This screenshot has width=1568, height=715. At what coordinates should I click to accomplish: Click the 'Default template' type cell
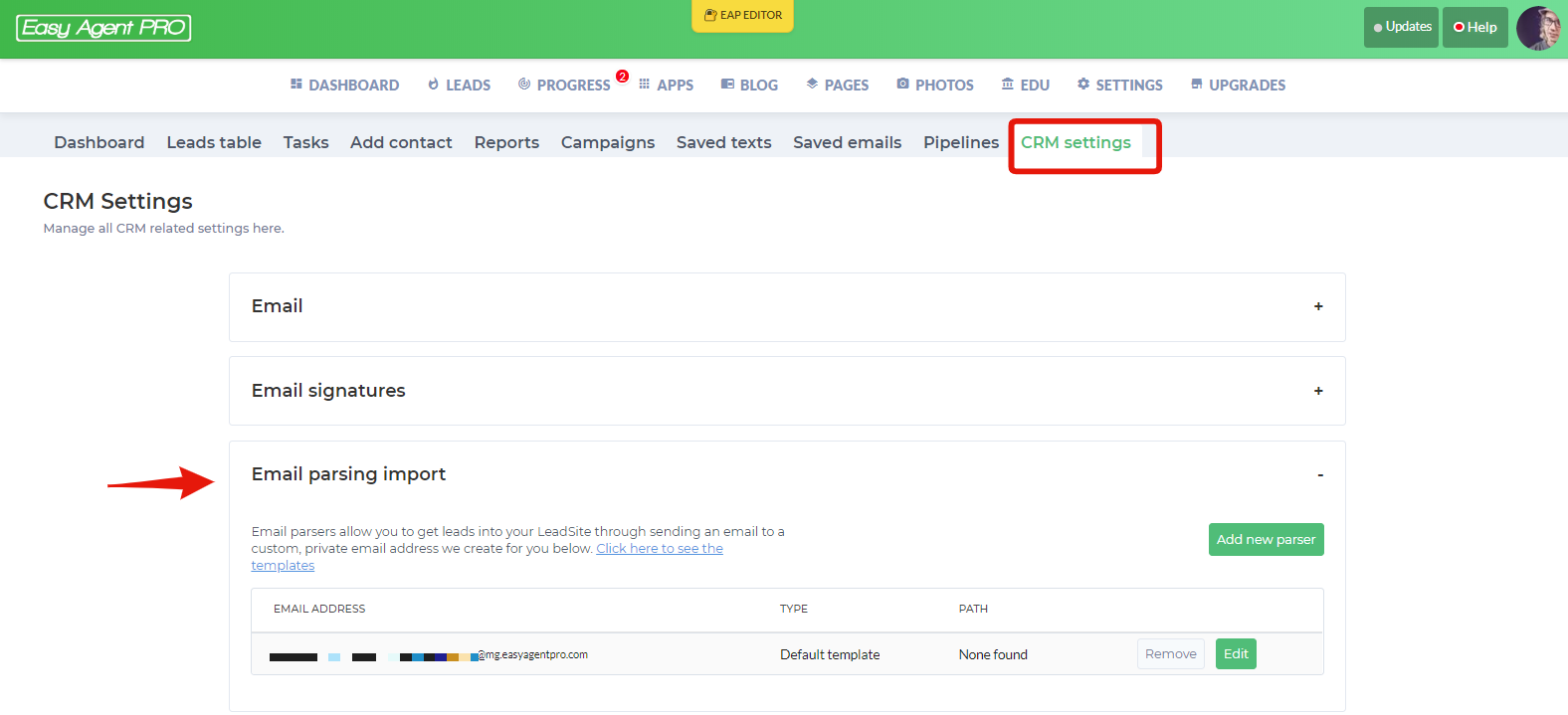tap(830, 654)
